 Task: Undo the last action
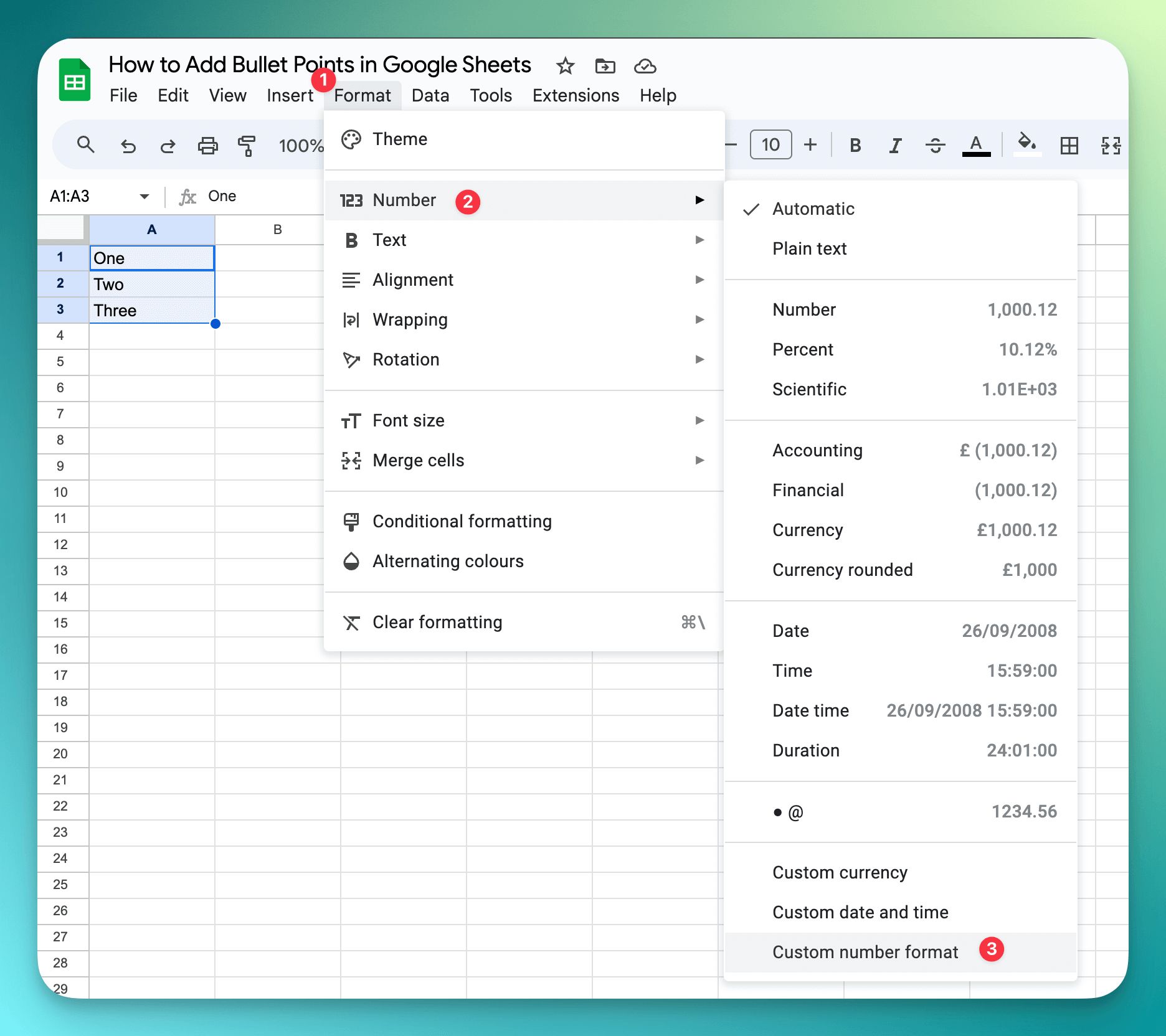(x=128, y=144)
